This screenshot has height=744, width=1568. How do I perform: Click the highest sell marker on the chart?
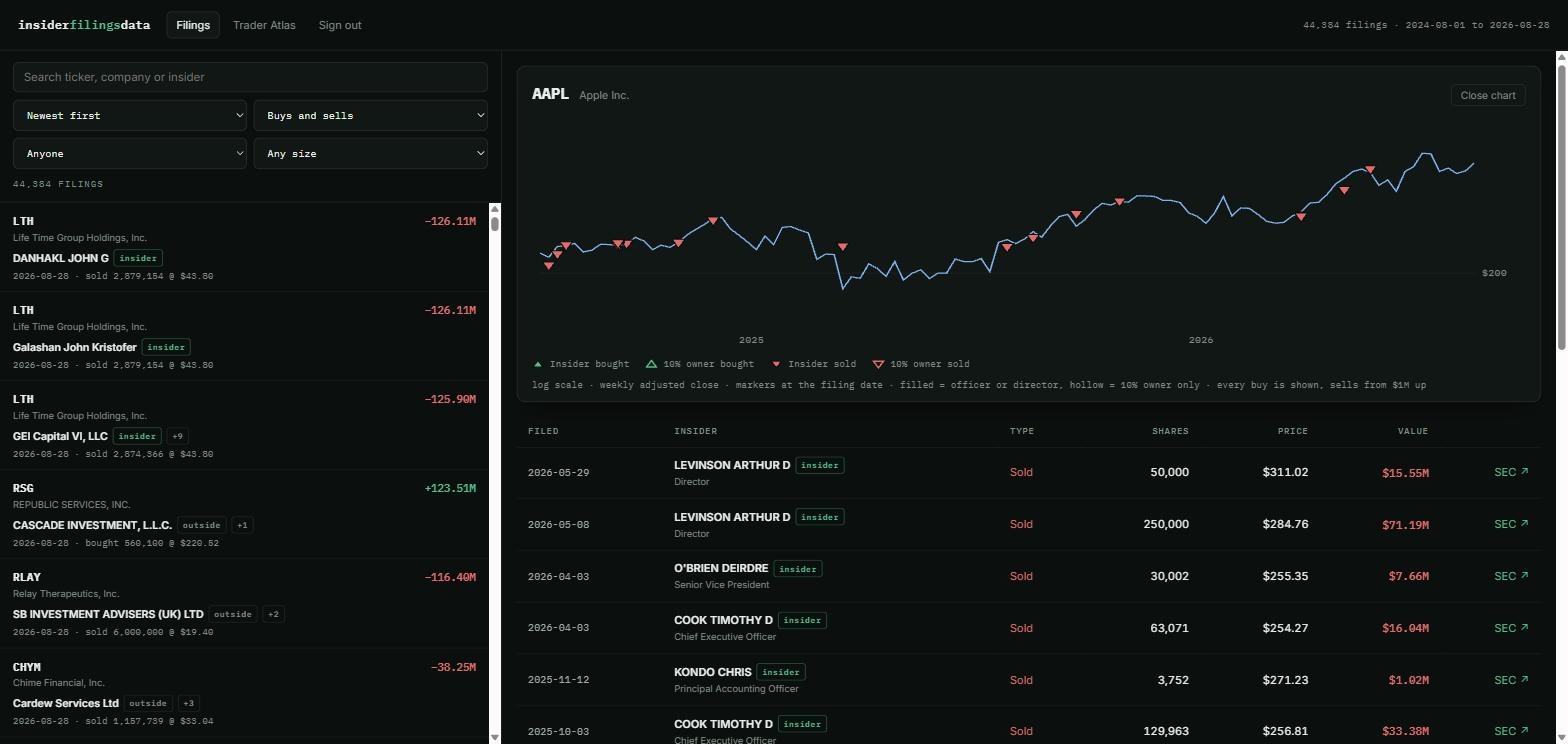[1370, 170]
